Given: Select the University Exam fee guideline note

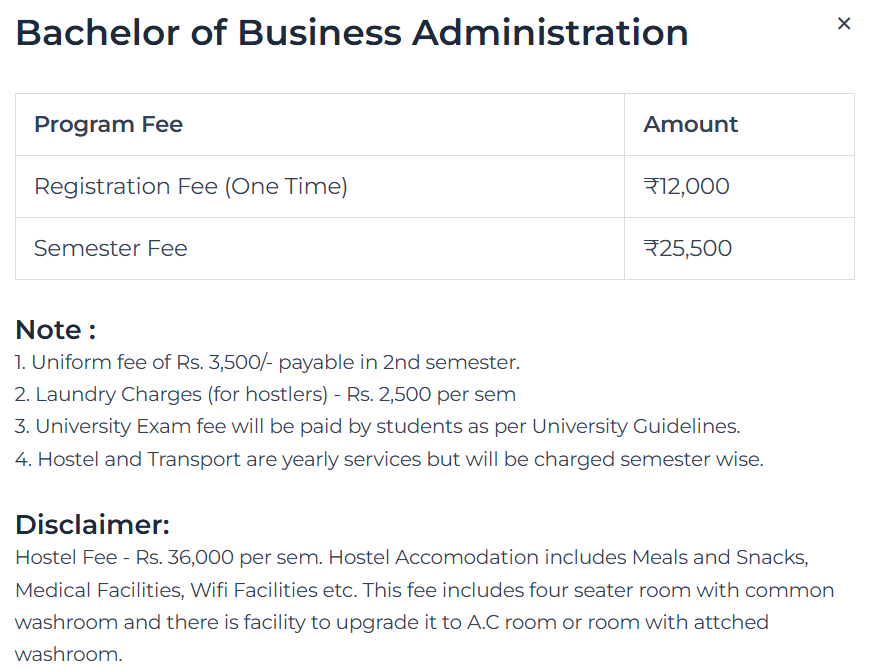Looking at the screenshot, I should (378, 426).
